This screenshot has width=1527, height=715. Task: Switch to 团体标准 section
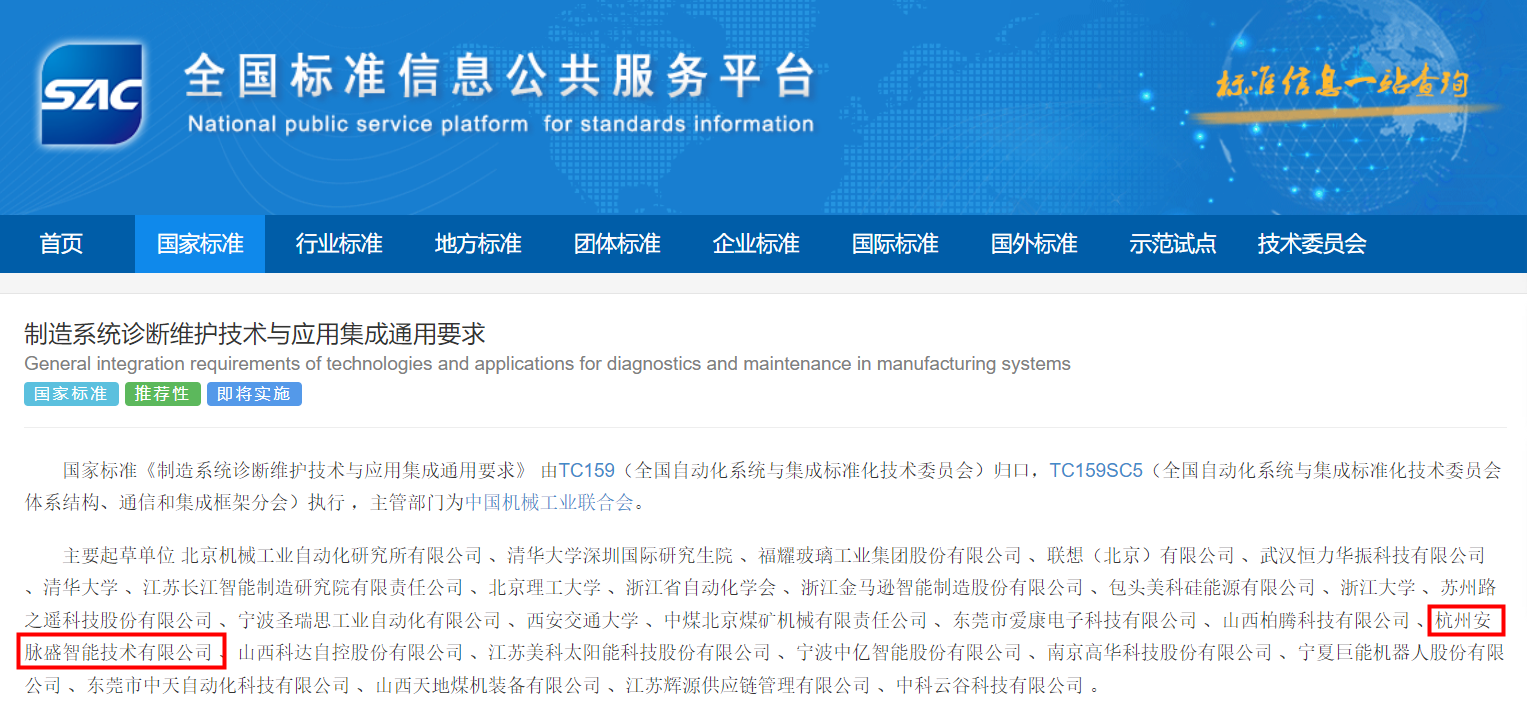point(617,244)
